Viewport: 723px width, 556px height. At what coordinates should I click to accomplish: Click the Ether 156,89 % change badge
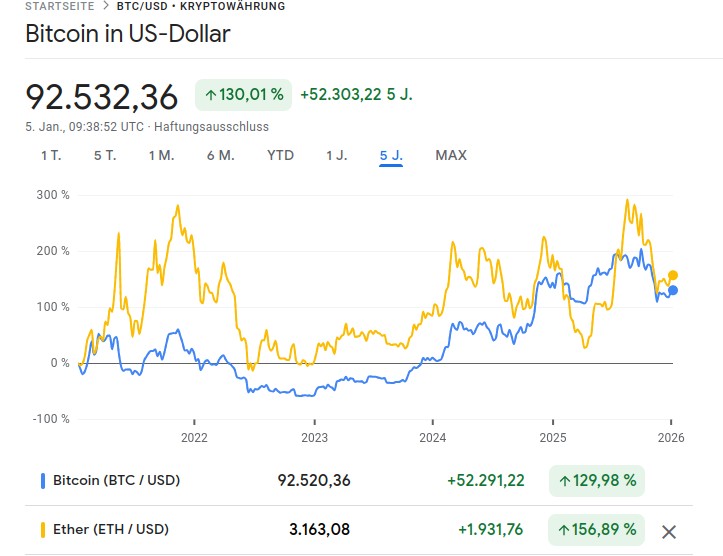coord(596,530)
